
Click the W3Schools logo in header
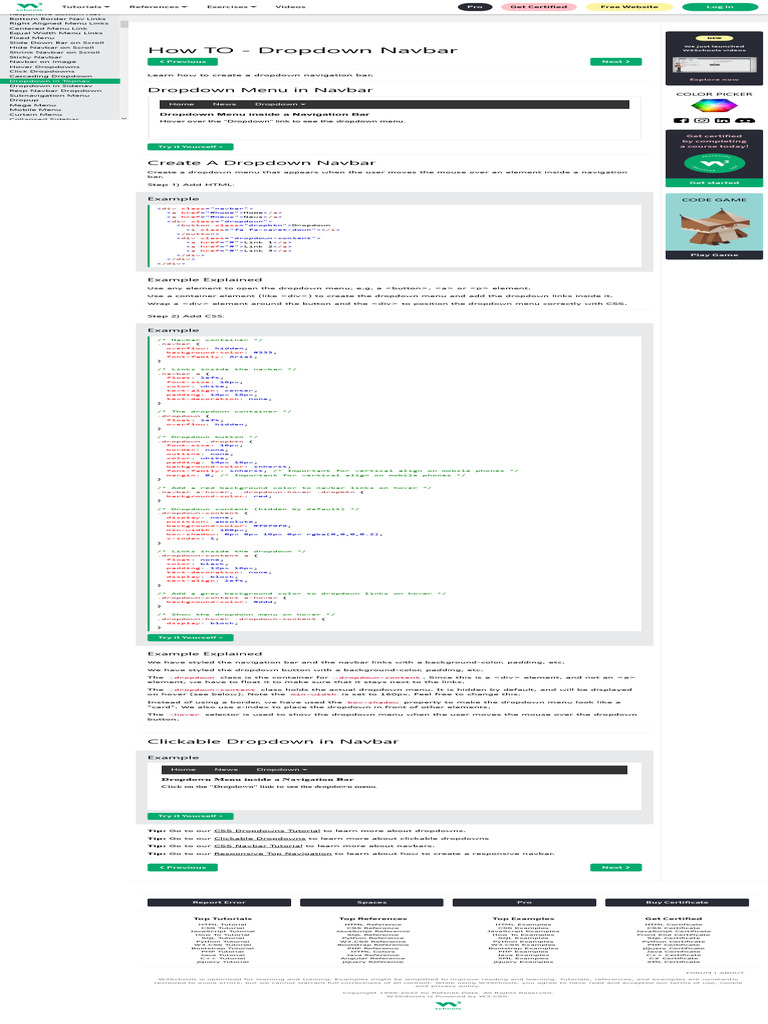coord(29,7)
